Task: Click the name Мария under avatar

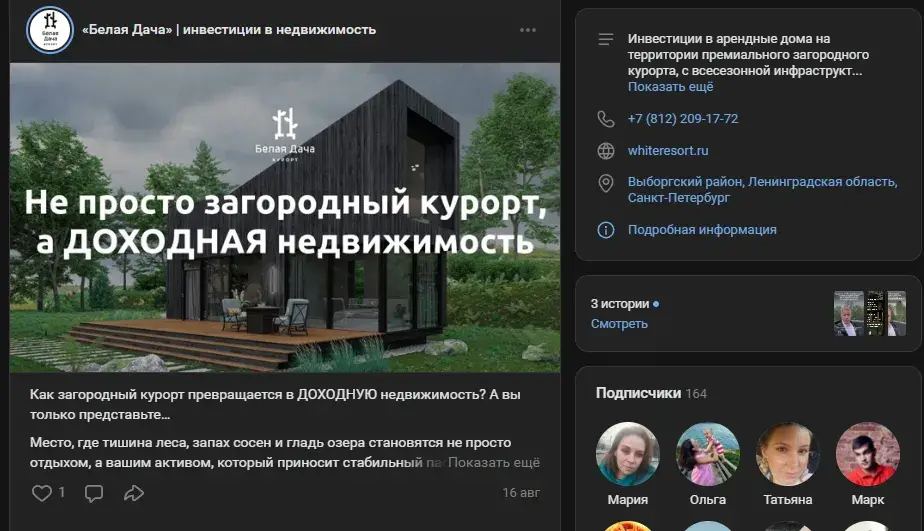Action: pos(628,500)
